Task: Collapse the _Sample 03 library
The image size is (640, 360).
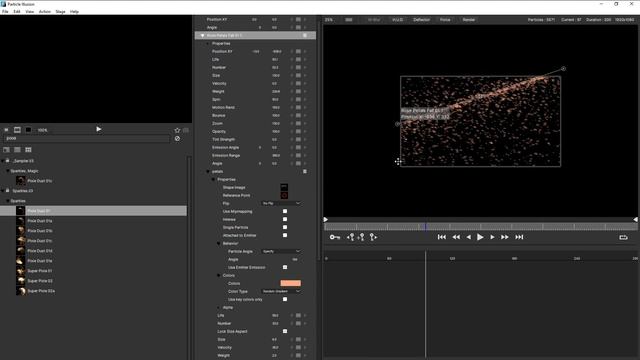Action: (x=3, y=161)
